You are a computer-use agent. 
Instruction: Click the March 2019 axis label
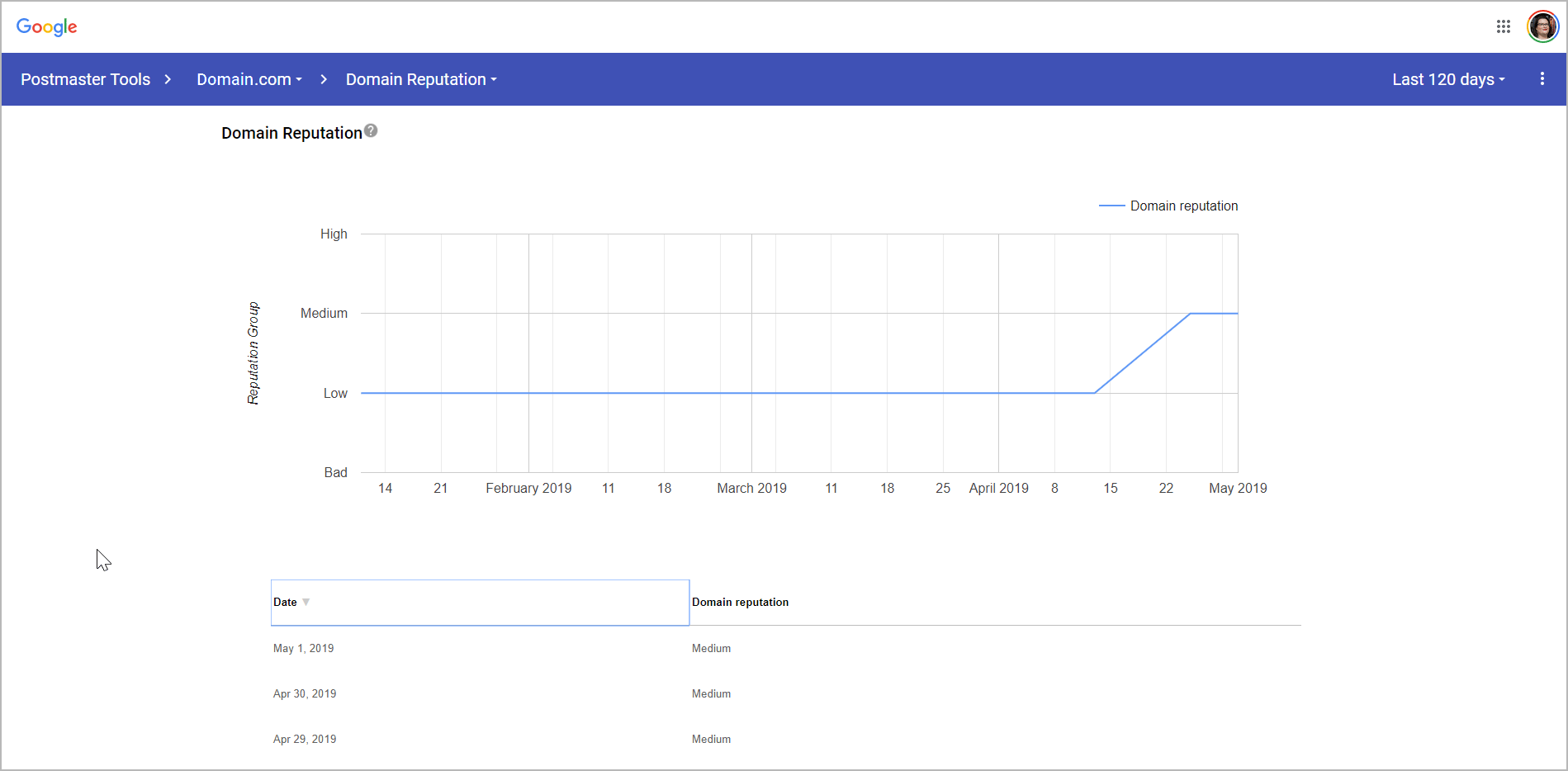(751, 488)
